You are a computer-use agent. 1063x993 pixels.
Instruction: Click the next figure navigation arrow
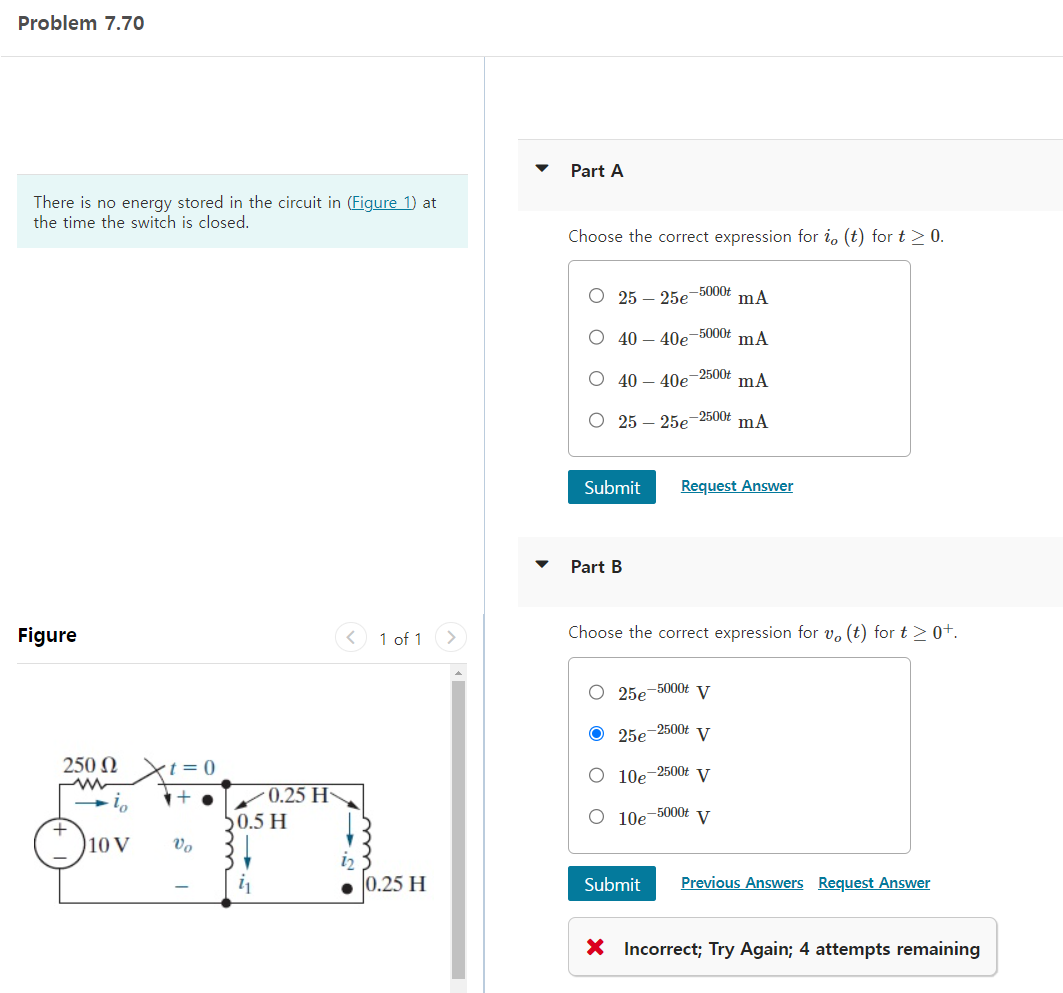(x=451, y=637)
